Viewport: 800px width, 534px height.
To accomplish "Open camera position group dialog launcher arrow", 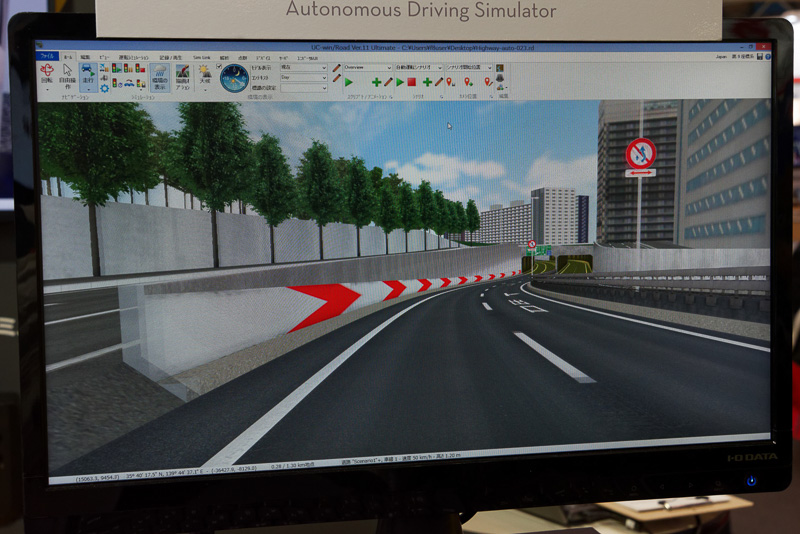I will [492, 96].
